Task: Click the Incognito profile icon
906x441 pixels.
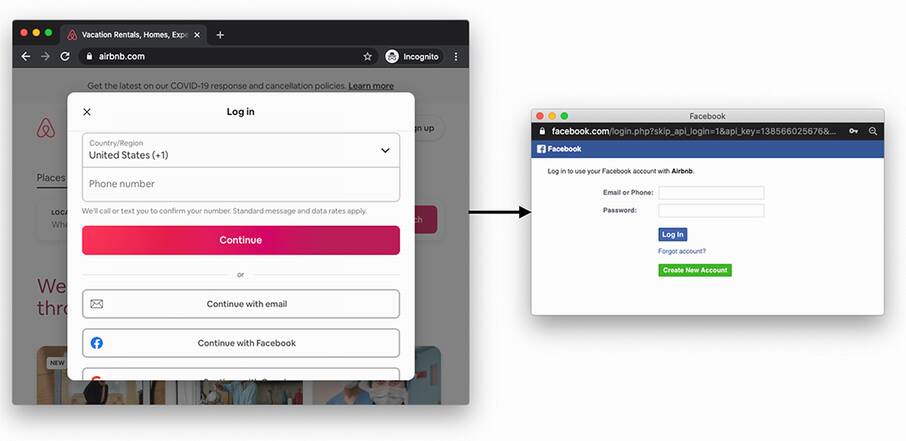Action: click(392, 57)
